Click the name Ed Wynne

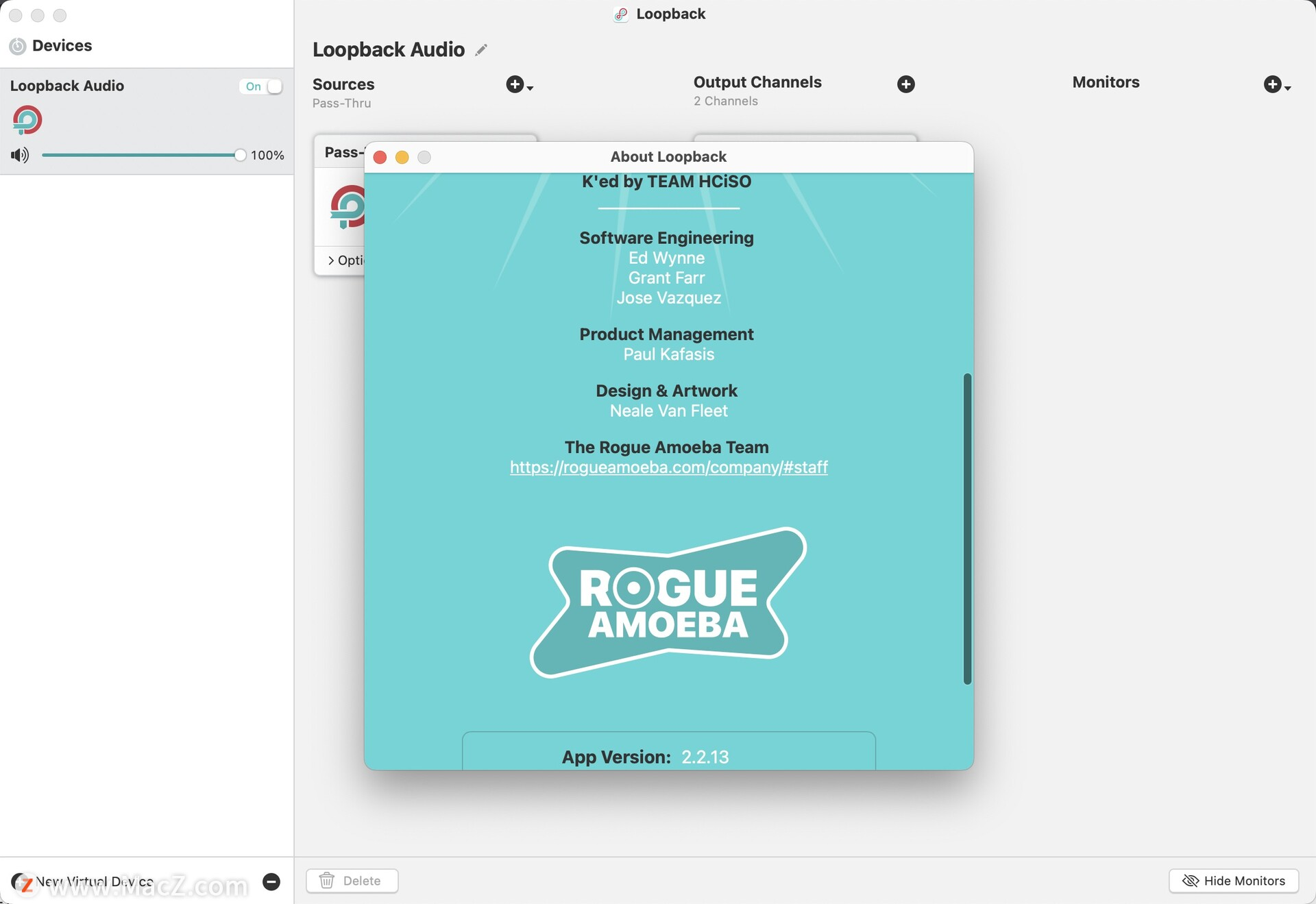coord(666,258)
